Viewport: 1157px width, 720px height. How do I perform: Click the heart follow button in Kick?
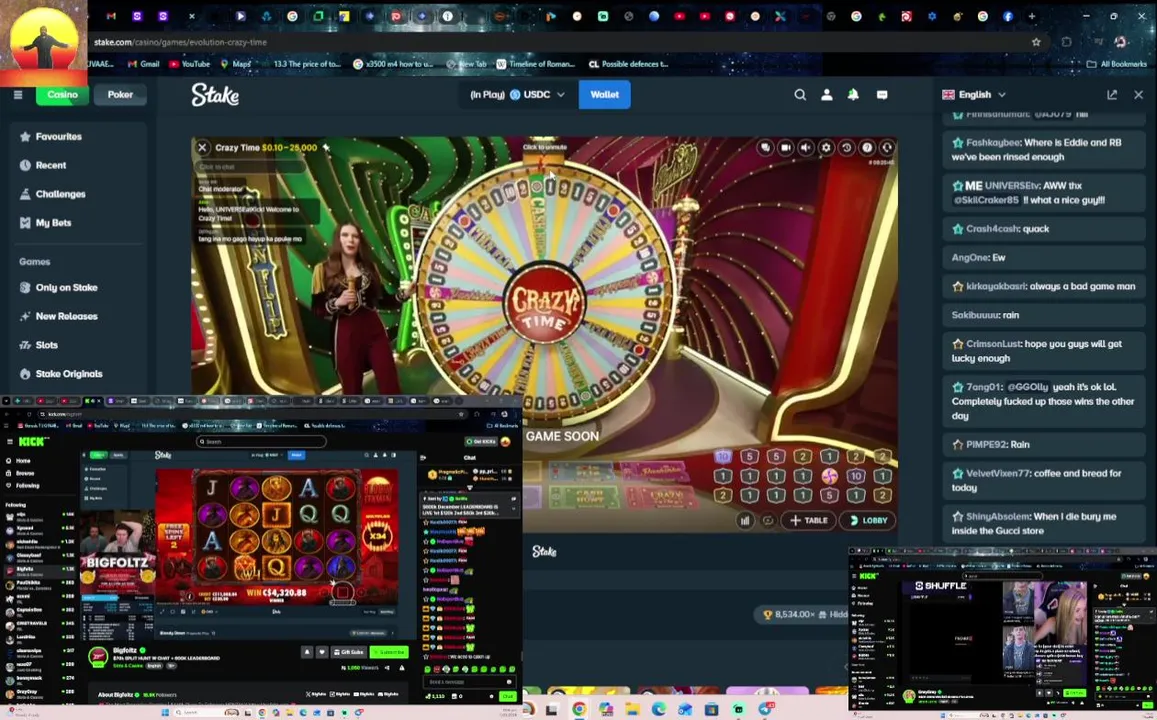pos(322,652)
